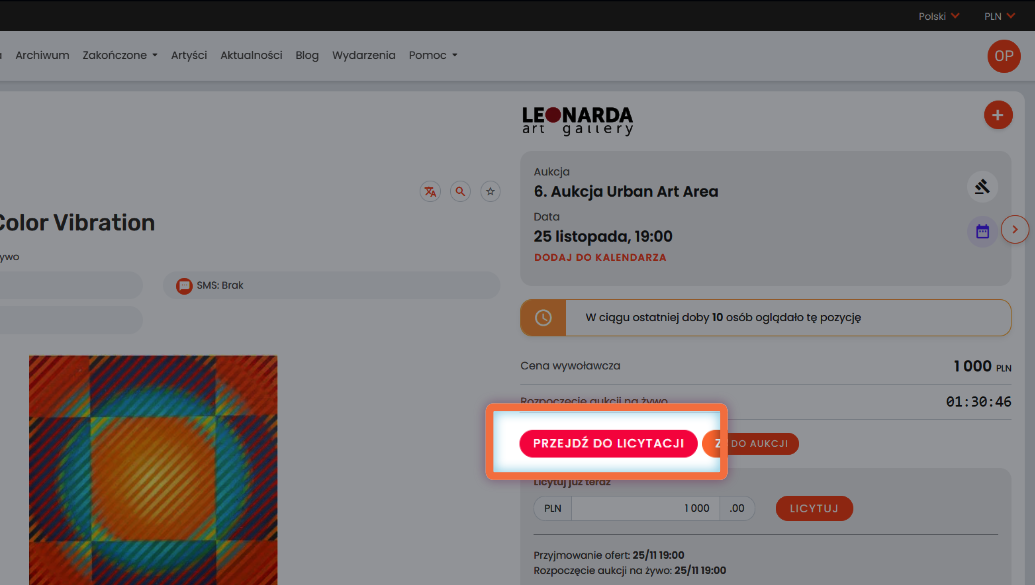Click the date 25 listopada, 19:00

(603, 236)
